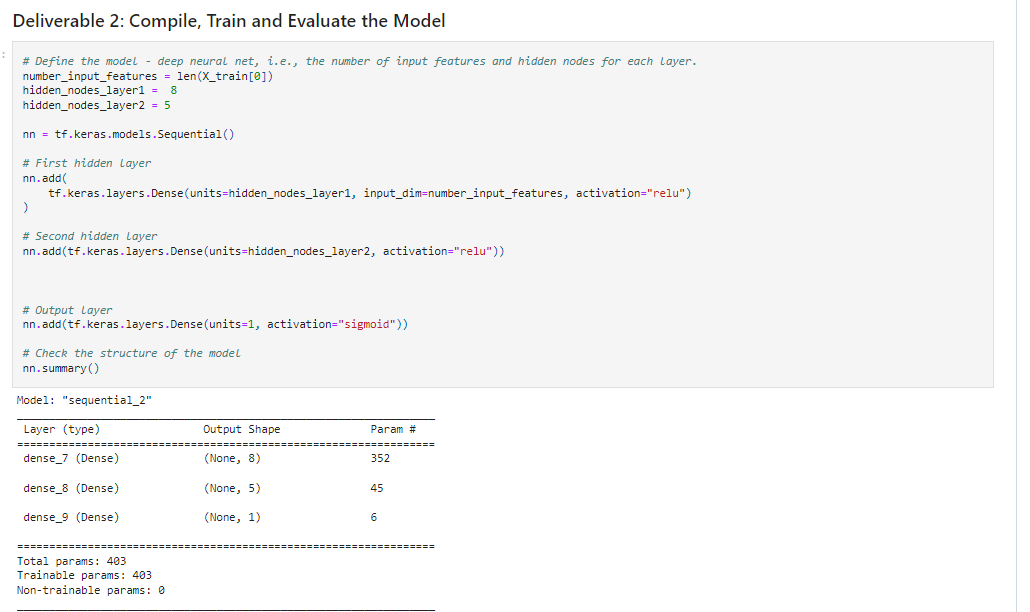Screen dimensions: 1030x612
Task: Click the sigmoid output Dense line
Action: click(215, 324)
